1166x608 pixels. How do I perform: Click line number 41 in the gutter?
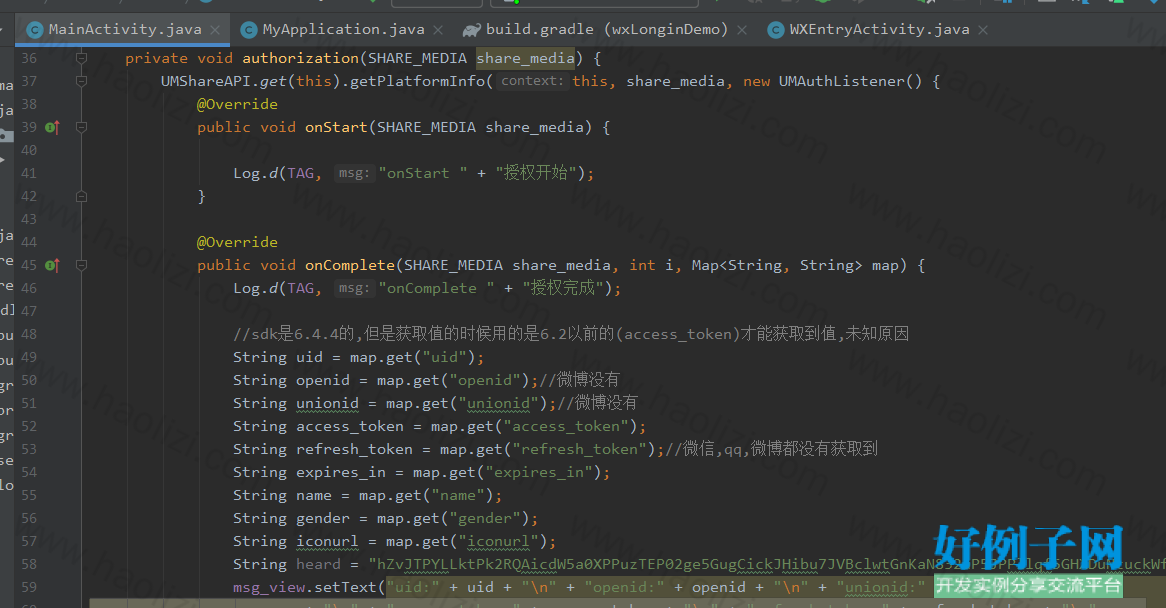pos(29,173)
